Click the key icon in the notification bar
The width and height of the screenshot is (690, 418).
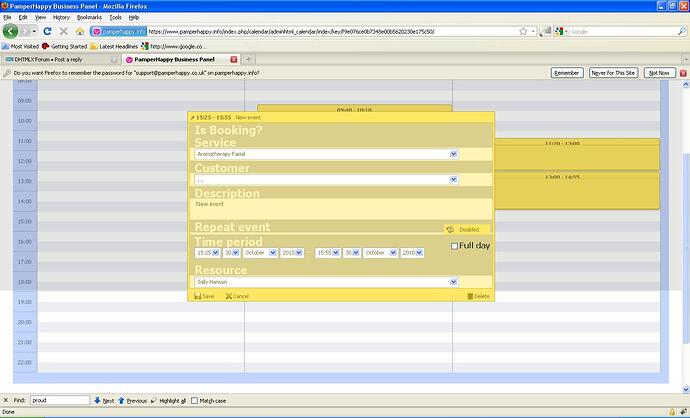pos(7,73)
